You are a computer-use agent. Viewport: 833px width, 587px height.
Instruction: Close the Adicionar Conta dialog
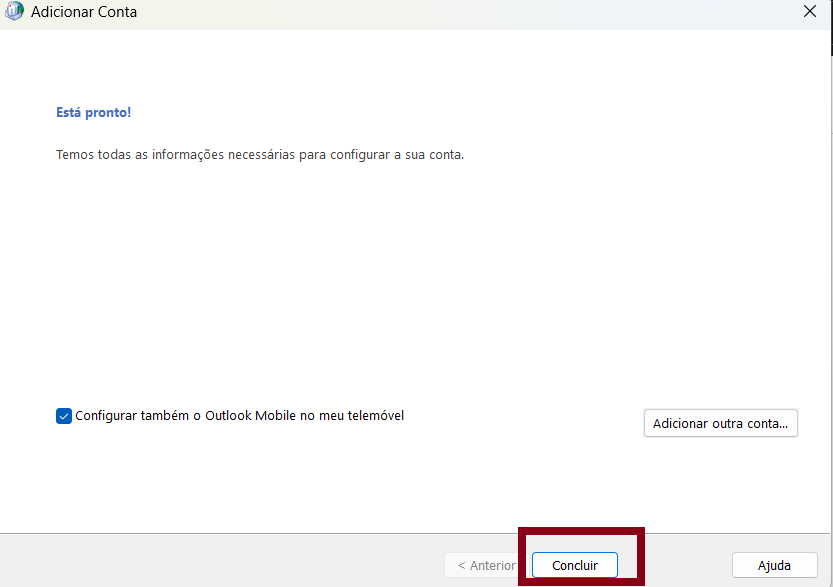810,13
